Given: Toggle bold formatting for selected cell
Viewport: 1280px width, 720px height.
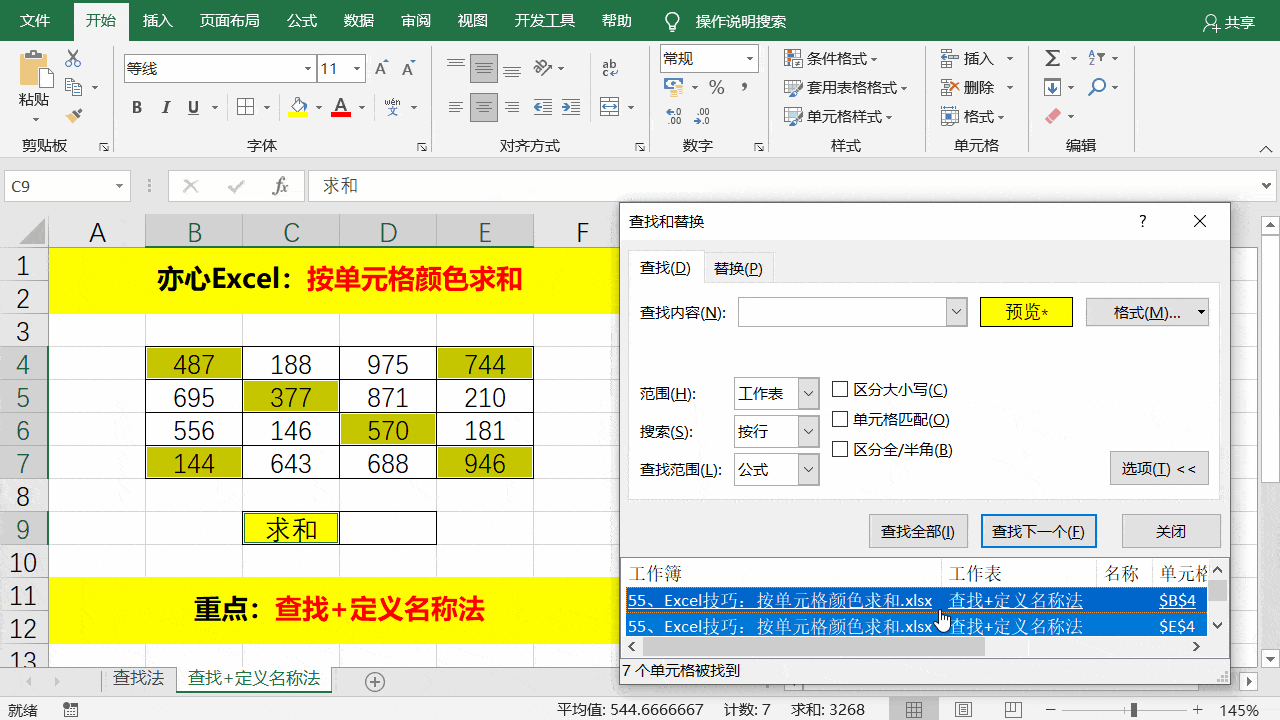Looking at the screenshot, I should click(x=137, y=107).
